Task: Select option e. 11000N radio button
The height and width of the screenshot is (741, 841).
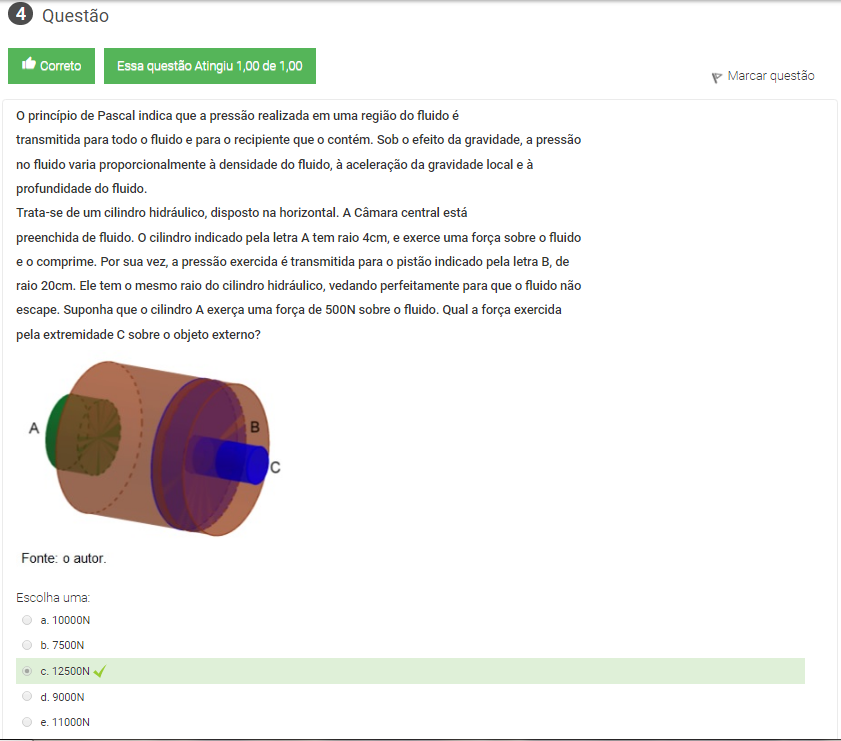Action: (27, 722)
